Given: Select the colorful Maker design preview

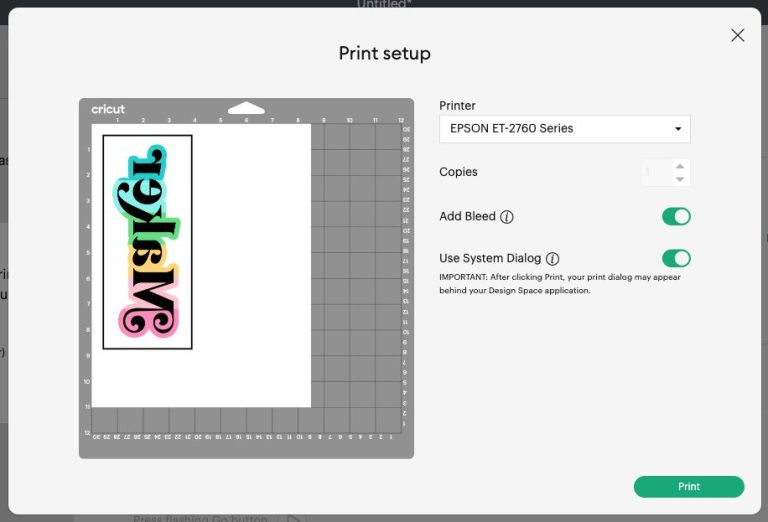Looking at the screenshot, I should [x=147, y=242].
